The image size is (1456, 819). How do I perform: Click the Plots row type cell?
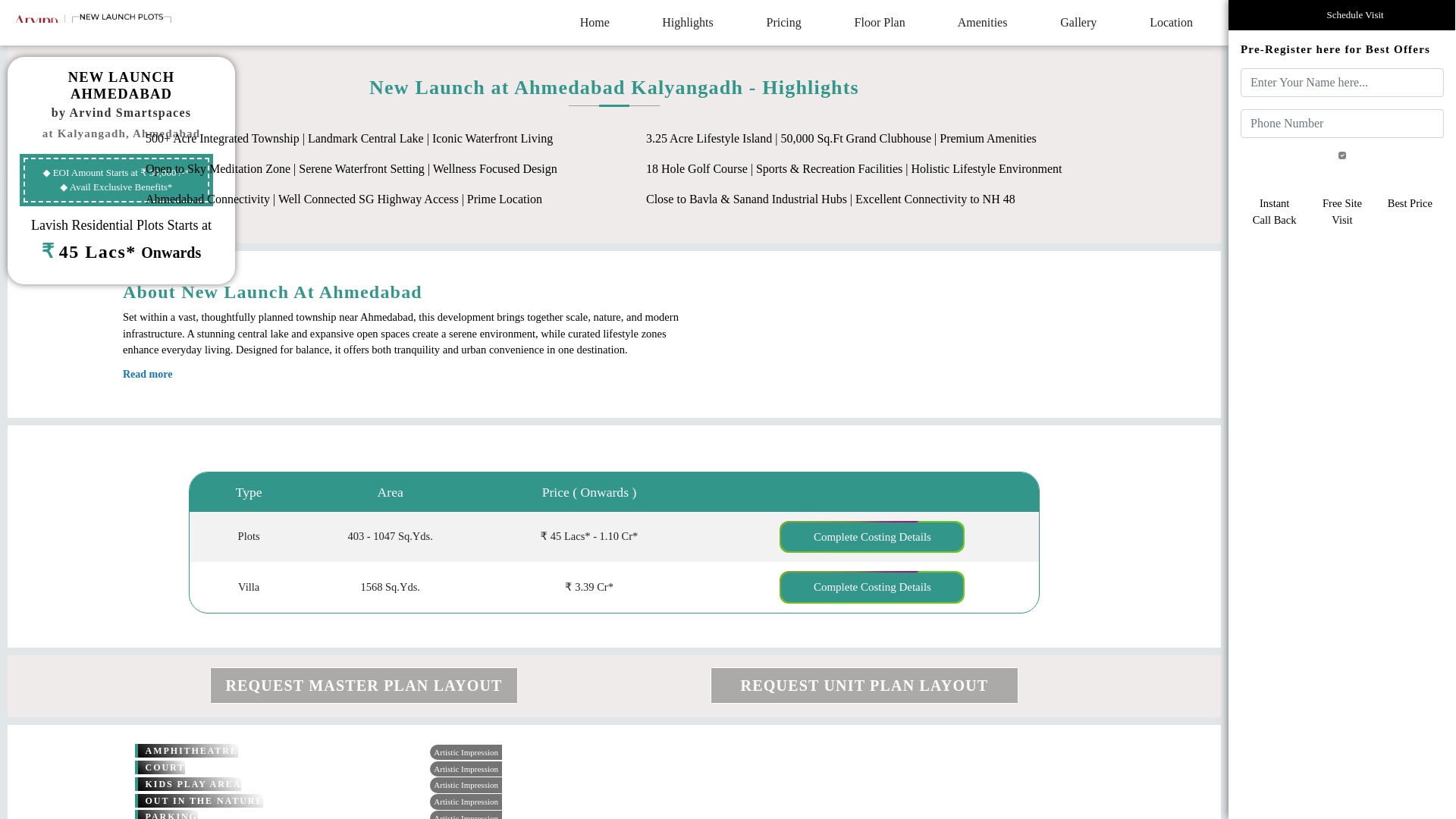[249, 536]
